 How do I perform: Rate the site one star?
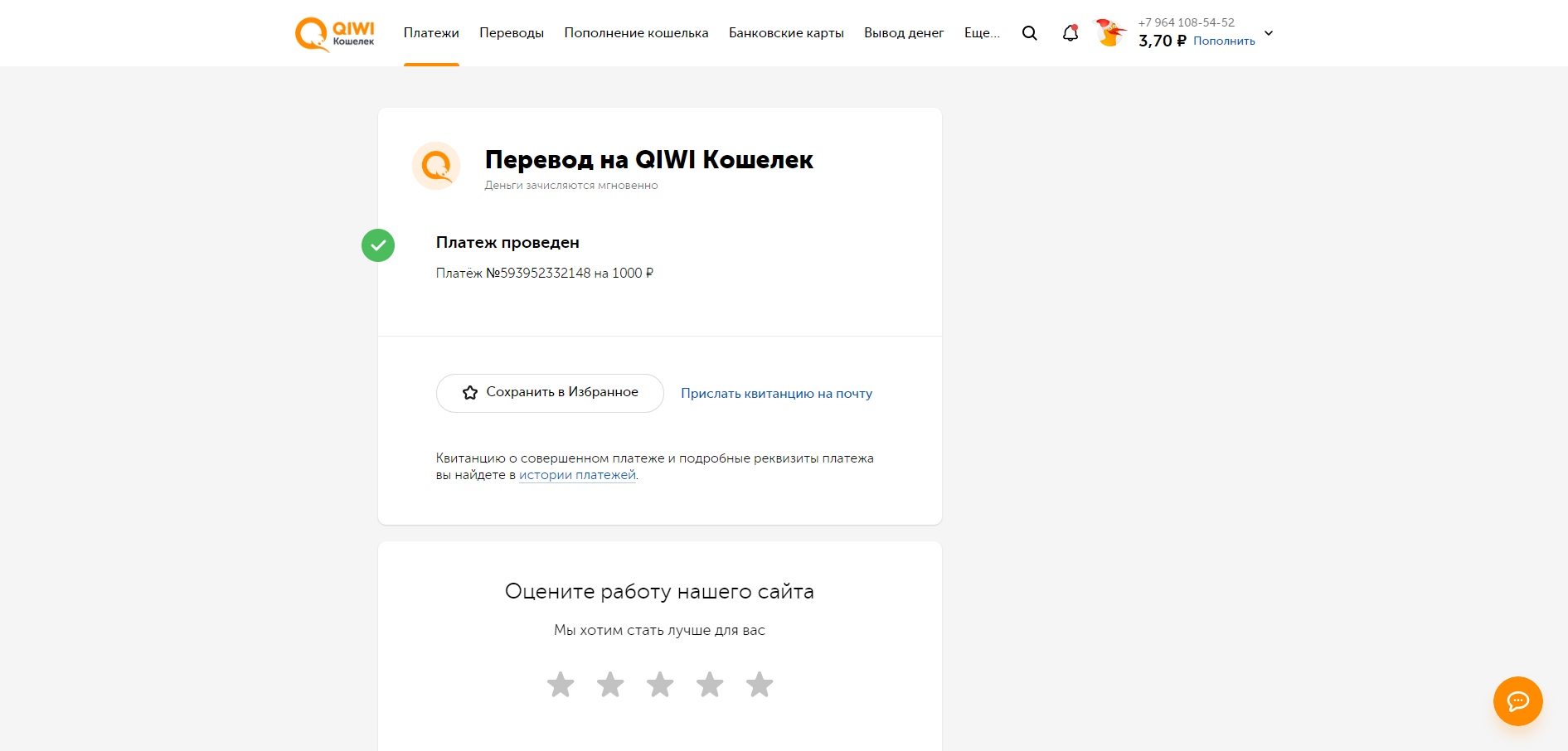pyautogui.click(x=561, y=685)
